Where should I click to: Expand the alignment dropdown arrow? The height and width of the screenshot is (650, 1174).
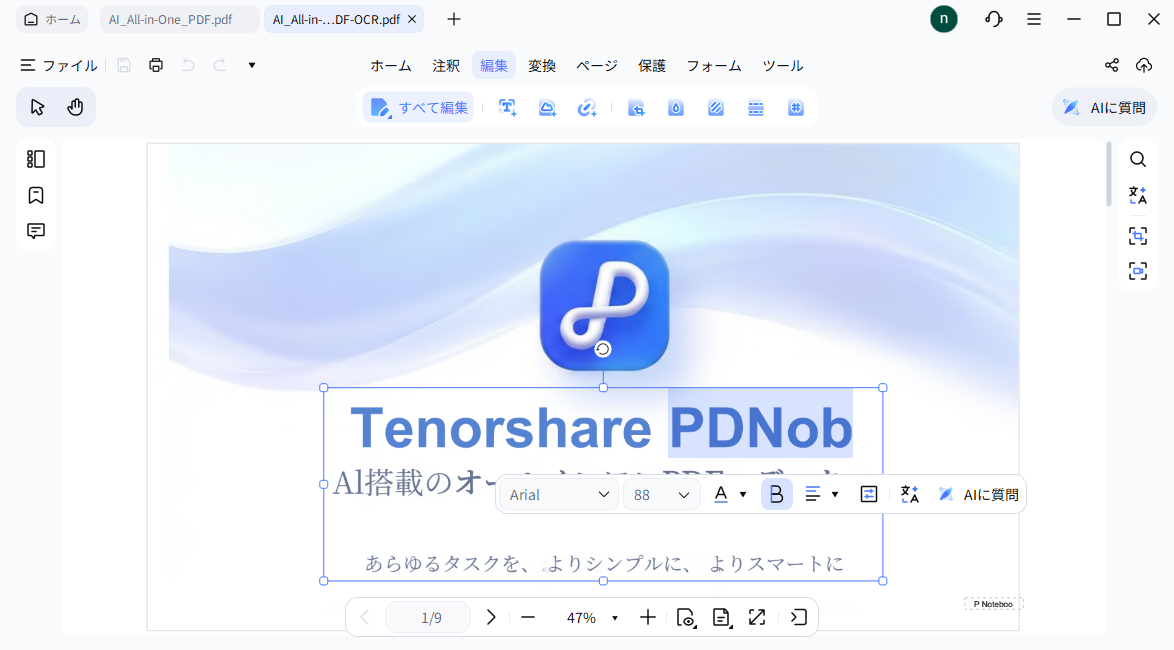(835, 494)
